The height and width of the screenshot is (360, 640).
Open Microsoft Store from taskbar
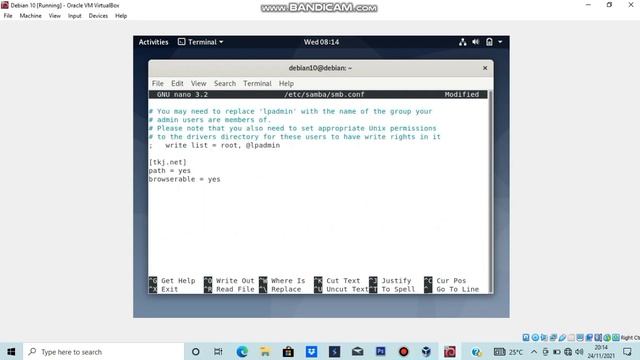click(x=288, y=351)
